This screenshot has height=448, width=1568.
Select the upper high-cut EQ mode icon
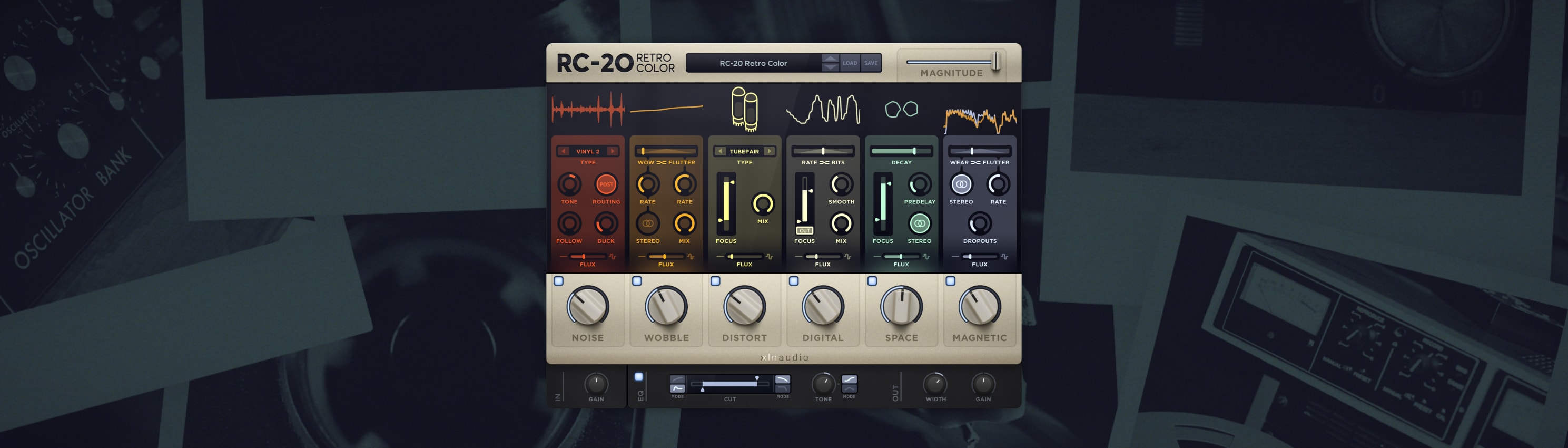(x=783, y=379)
